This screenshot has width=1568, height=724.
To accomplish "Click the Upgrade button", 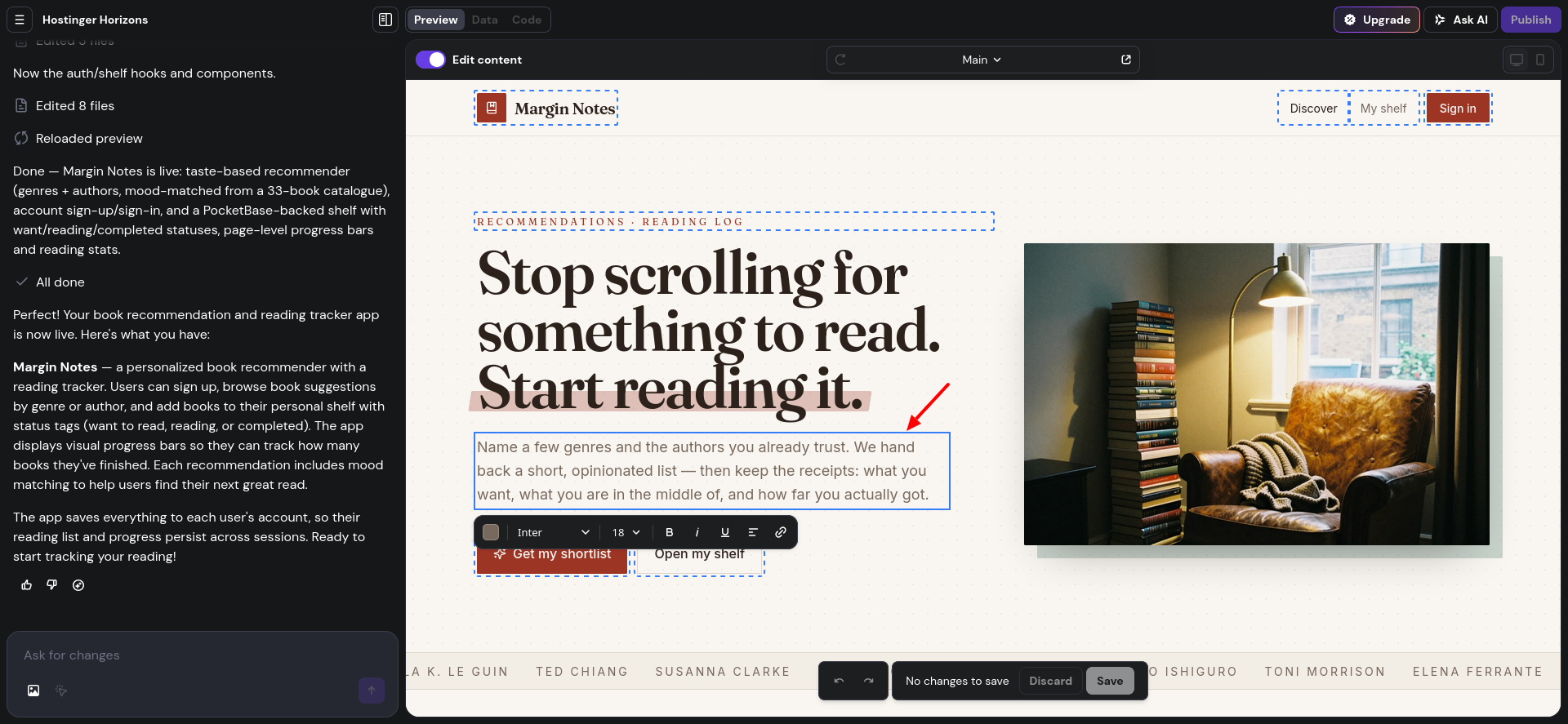I will [x=1377, y=20].
